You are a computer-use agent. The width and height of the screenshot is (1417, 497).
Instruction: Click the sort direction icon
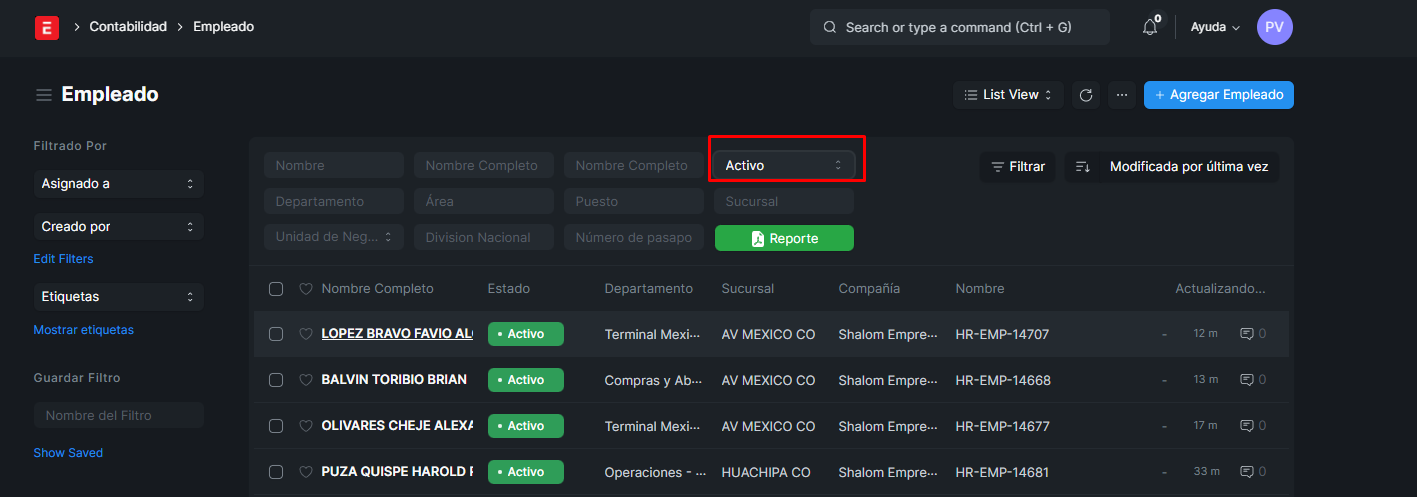1082,167
